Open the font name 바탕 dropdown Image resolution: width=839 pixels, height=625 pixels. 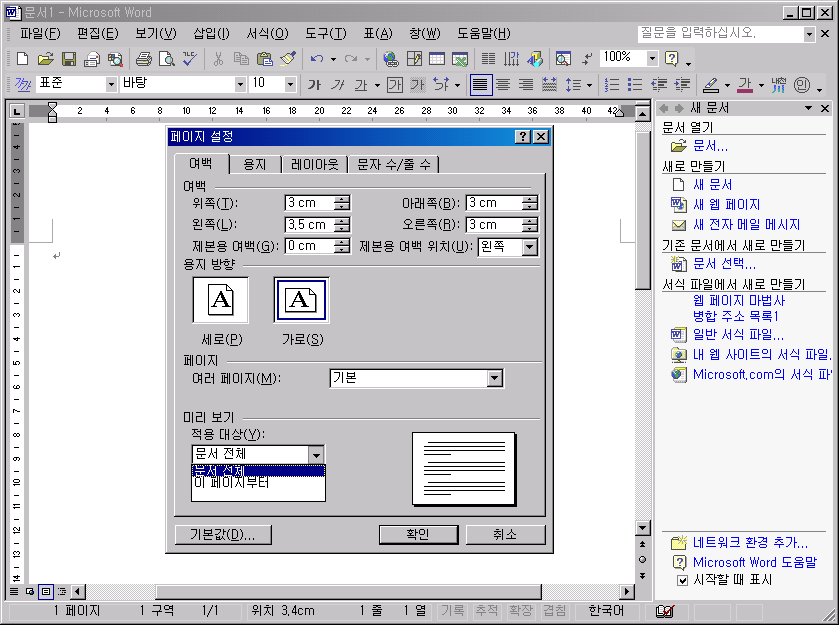[240, 84]
